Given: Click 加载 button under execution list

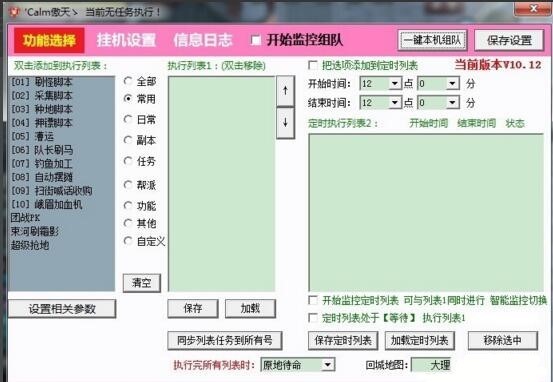Looking at the screenshot, I should (x=250, y=309).
